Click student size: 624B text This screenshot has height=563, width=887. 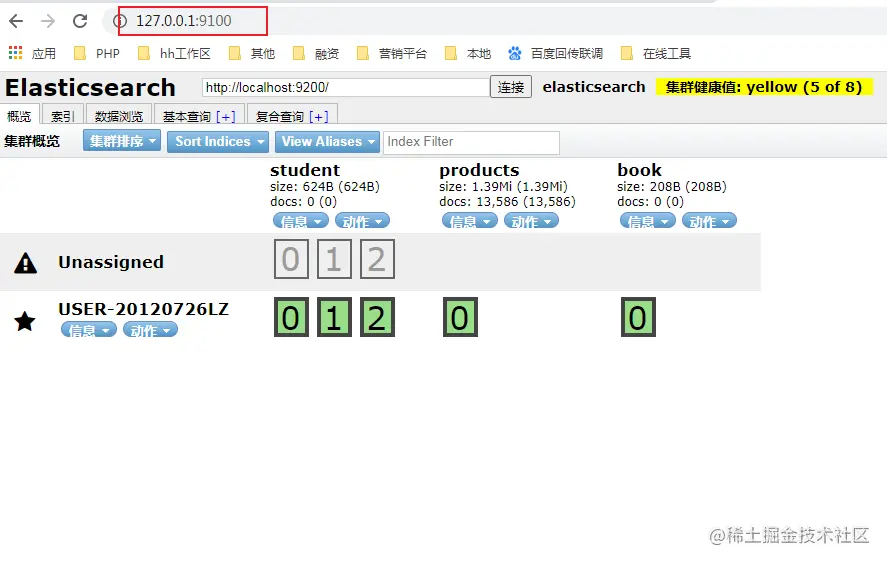(x=325, y=187)
